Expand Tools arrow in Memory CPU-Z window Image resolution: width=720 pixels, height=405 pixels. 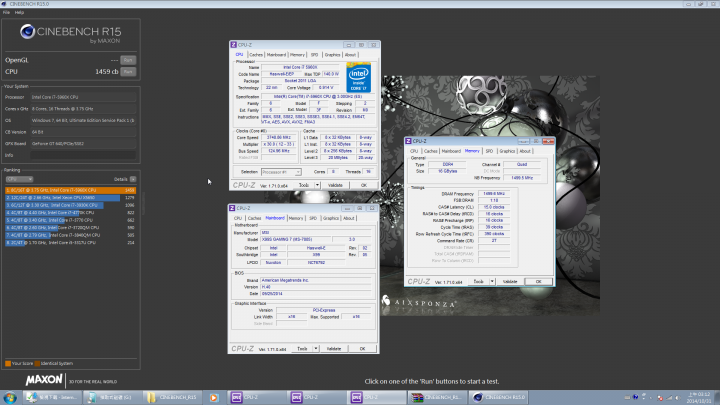[492, 282]
